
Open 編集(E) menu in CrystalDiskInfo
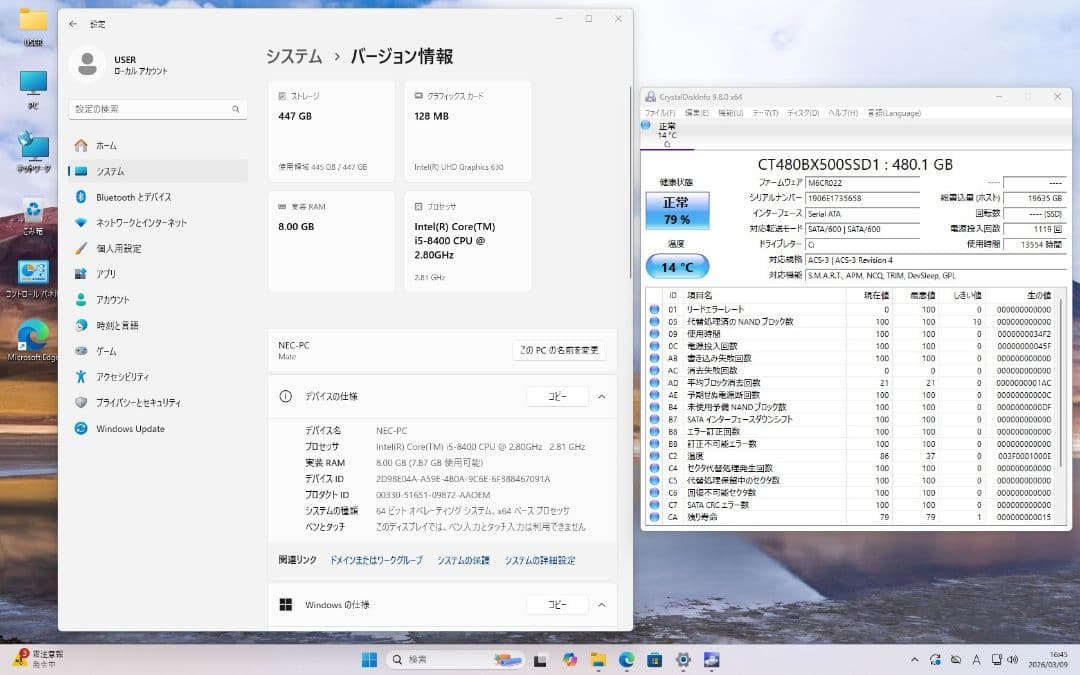696,113
